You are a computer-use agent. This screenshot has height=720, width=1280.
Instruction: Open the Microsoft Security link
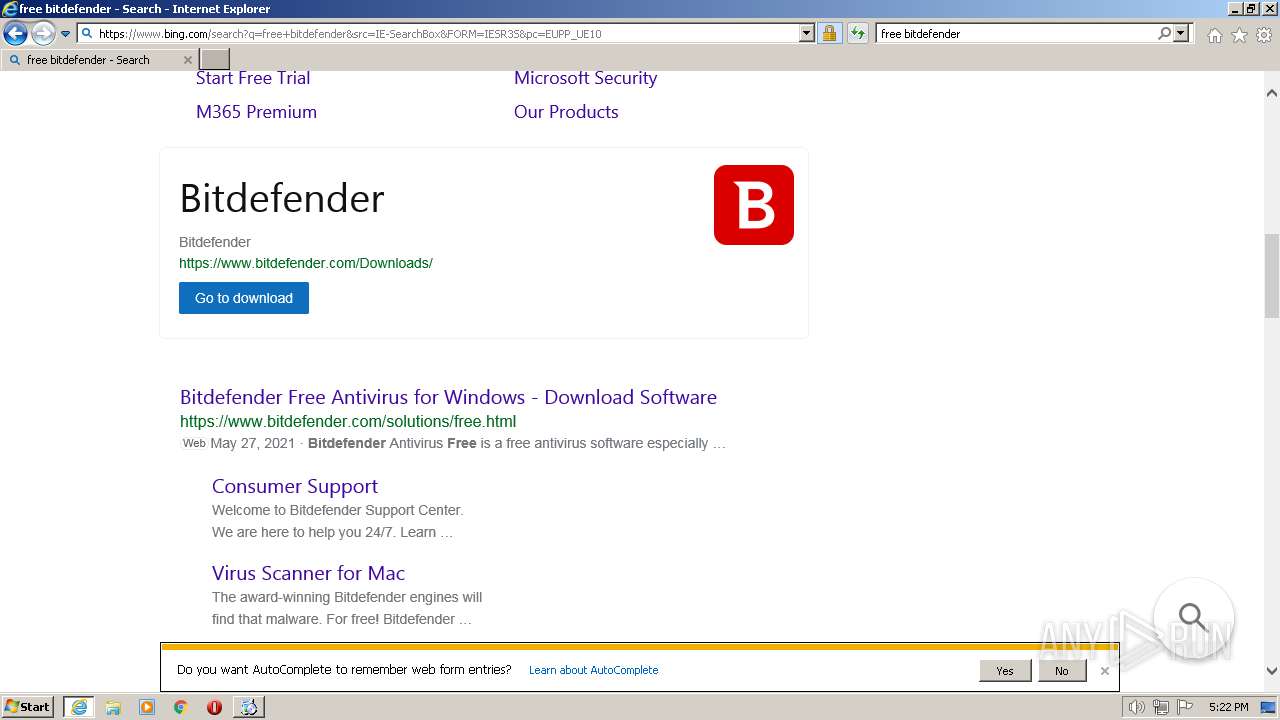585,78
